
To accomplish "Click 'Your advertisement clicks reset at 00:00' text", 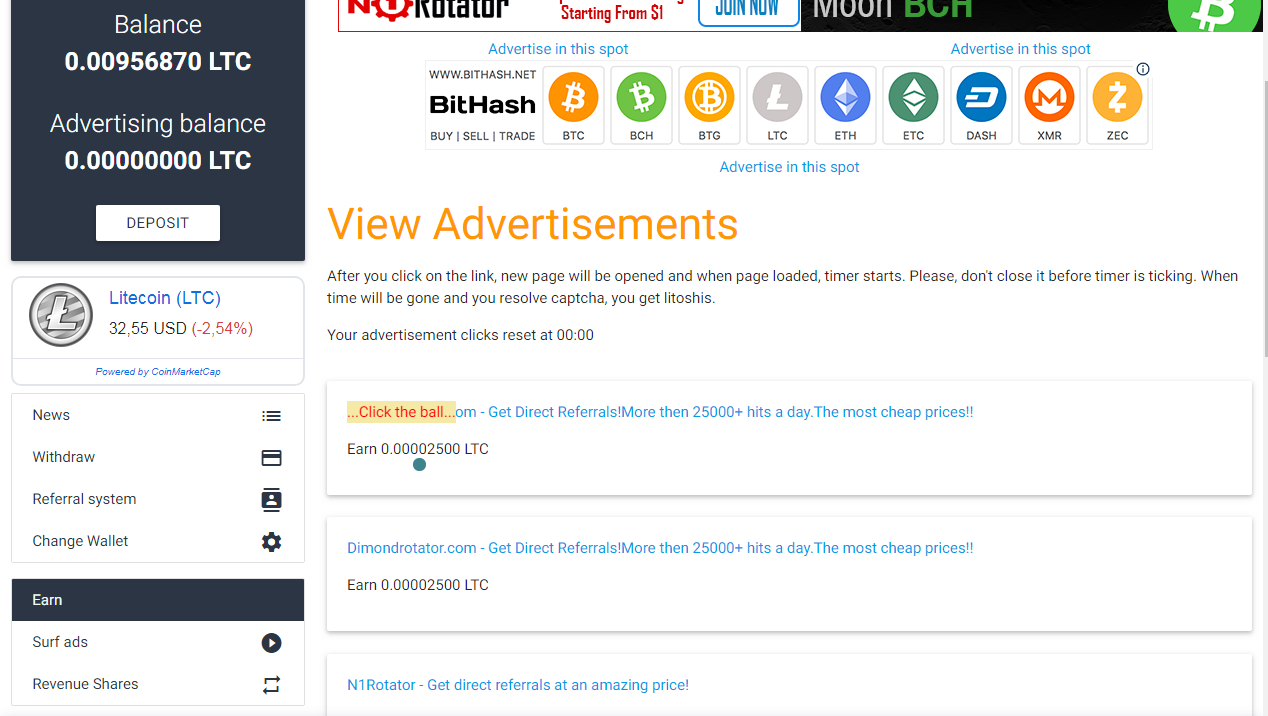I will coord(460,335).
